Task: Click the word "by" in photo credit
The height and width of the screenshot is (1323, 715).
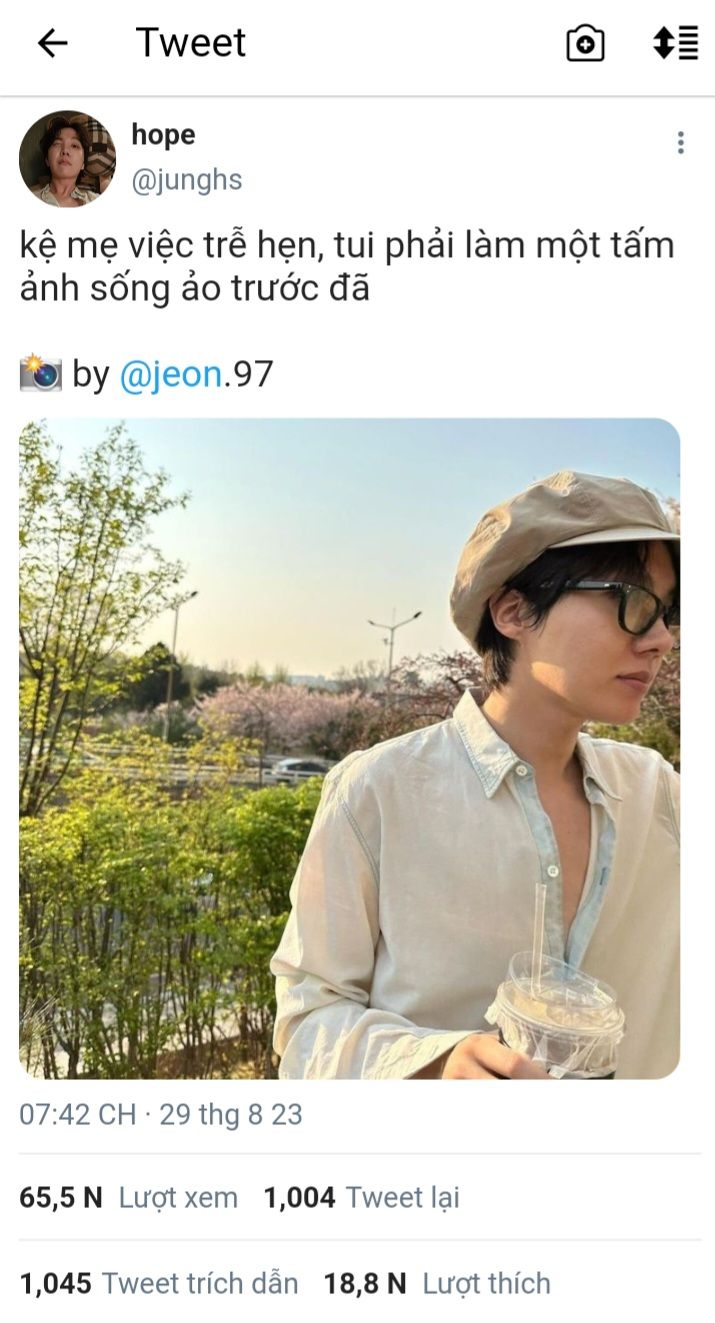Action: click(x=91, y=374)
